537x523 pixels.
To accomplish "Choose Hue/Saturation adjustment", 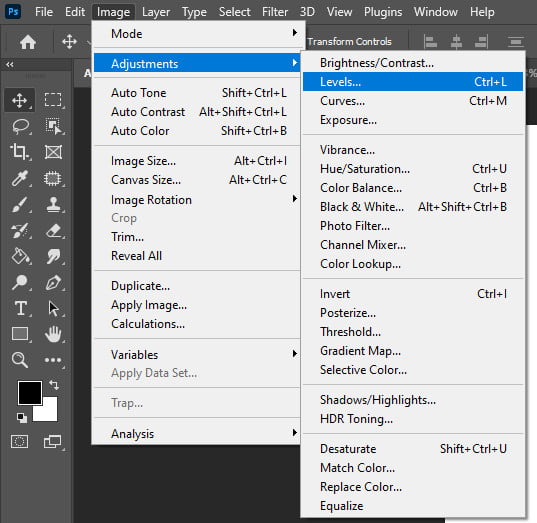I will (x=413, y=169).
